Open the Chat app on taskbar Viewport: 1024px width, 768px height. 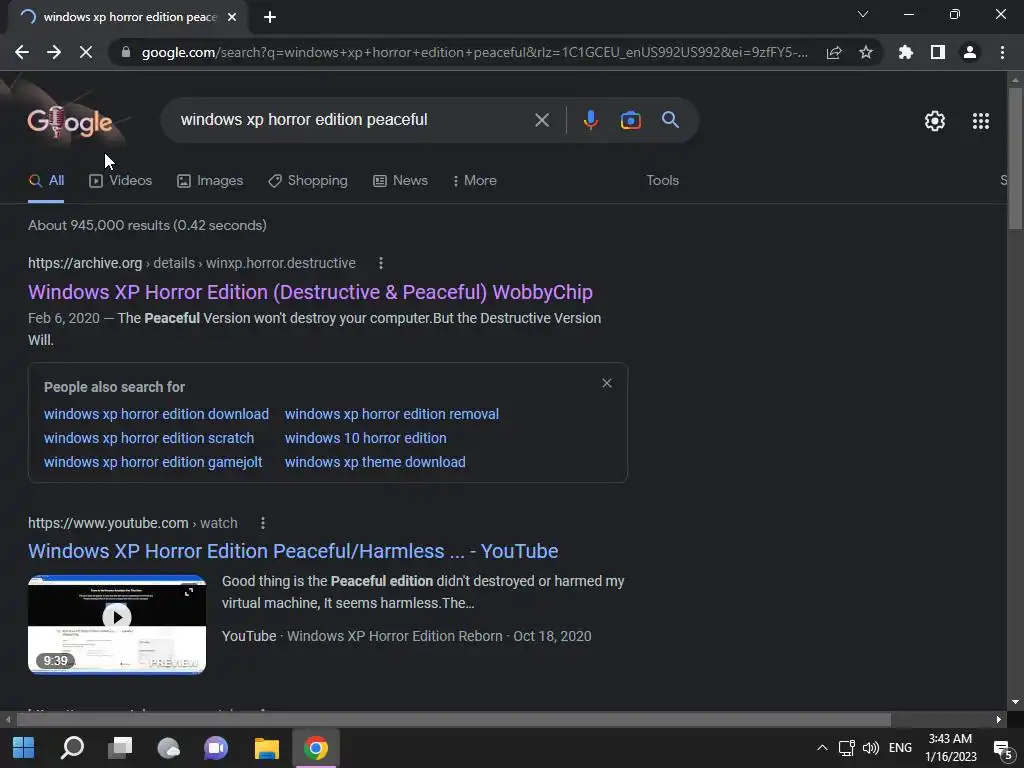(x=216, y=748)
